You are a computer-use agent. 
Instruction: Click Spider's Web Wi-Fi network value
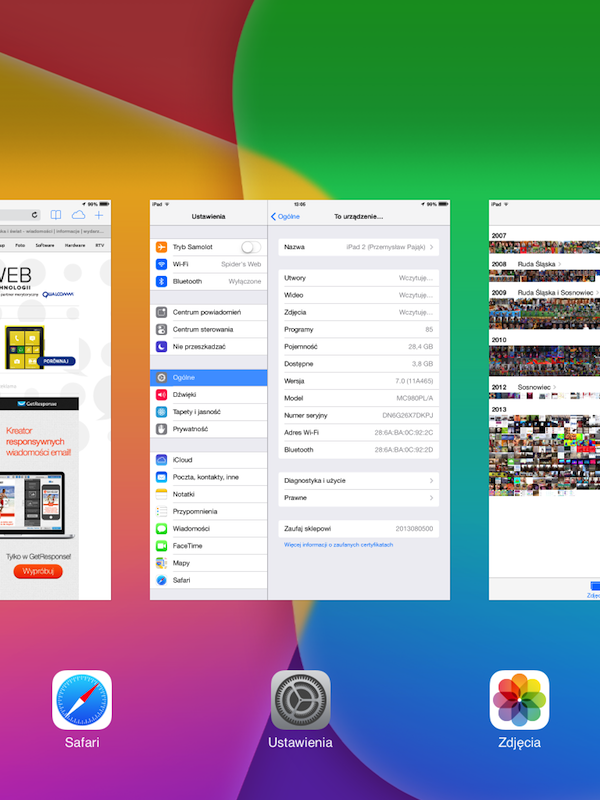pyautogui.click(x=241, y=264)
